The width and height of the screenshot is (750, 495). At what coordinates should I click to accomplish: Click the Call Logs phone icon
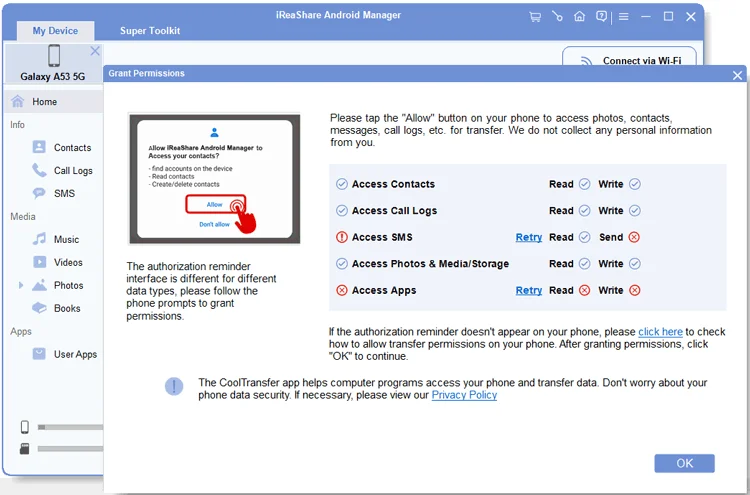(39, 170)
